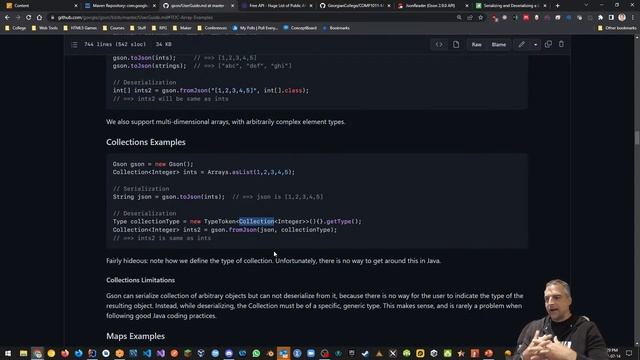
Task: Open the notification center icon
Action: coord(629,353)
